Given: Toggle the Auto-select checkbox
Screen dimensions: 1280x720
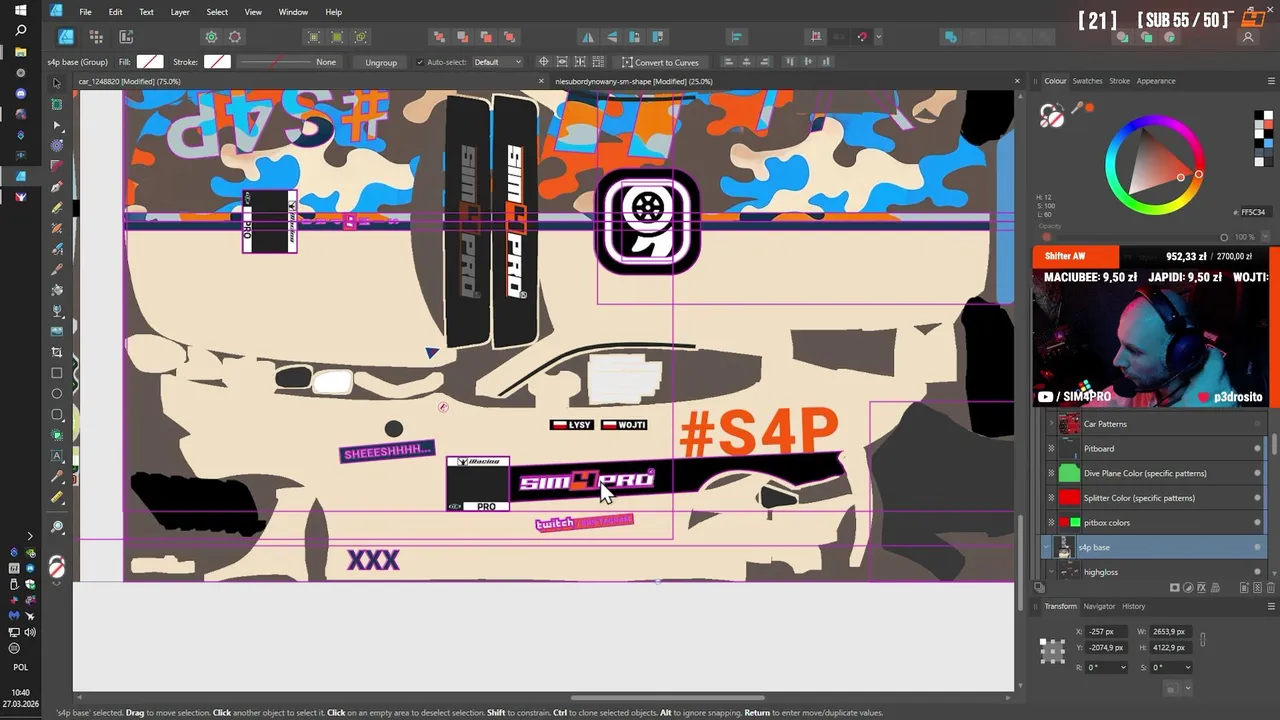Looking at the screenshot, I should click(x=420, y=62).
